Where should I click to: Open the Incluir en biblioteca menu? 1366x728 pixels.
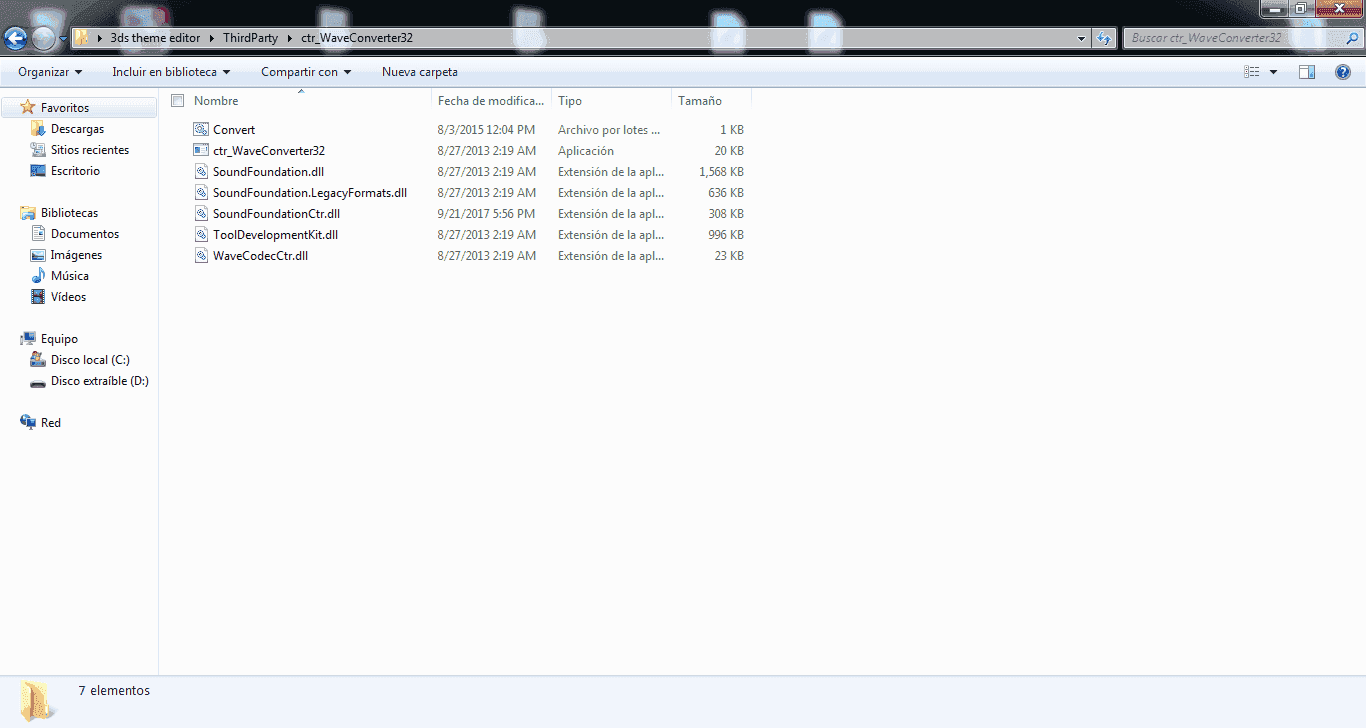pos(171,72)
